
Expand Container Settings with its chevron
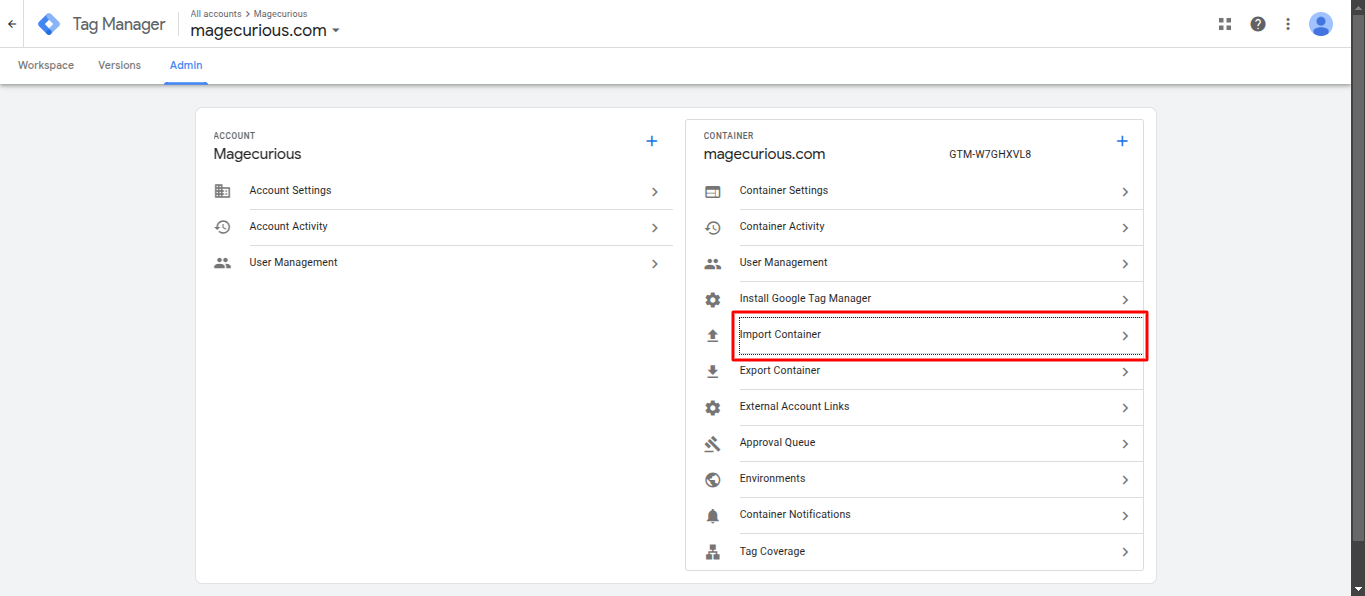pos(1125,191)
